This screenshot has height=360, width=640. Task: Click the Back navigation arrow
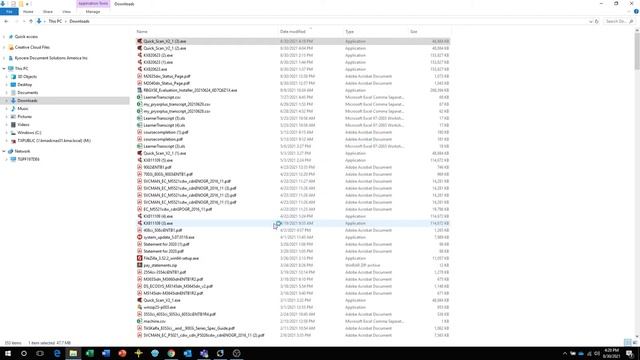pos(6,21)
